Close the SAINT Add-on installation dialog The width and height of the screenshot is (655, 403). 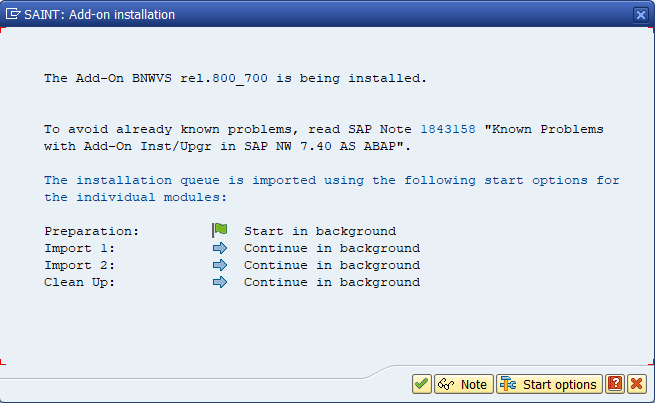[x=640, y=15]
